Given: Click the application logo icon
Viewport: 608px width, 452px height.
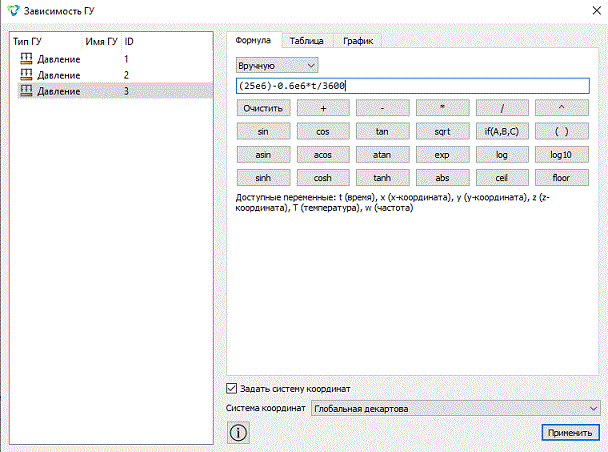Looking at the screenshot, I should (x=13, y=10).
